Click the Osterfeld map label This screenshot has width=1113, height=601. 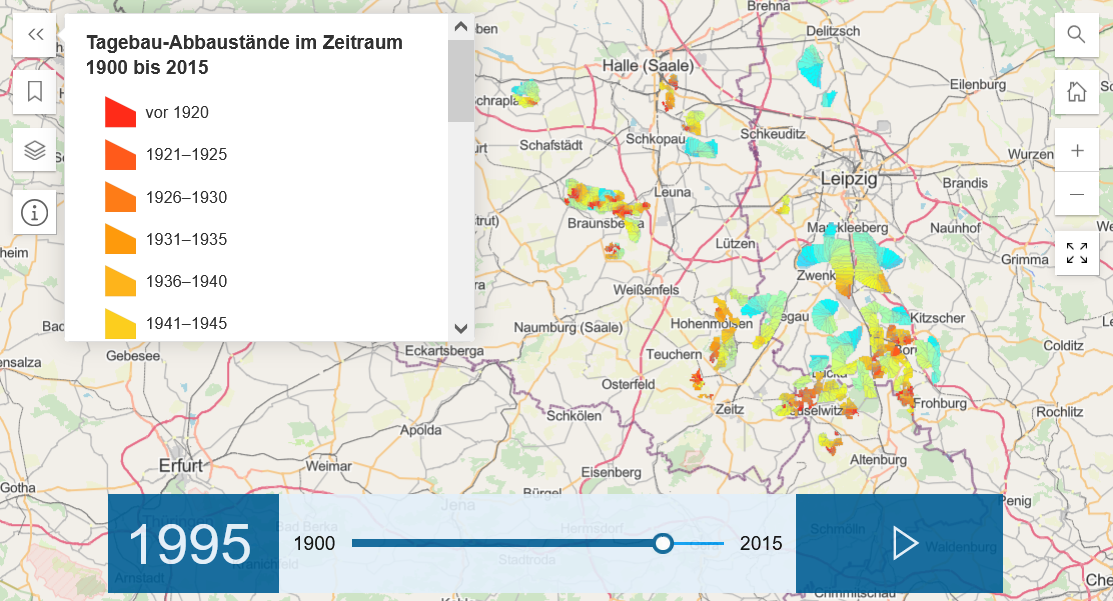pos(628,384)
